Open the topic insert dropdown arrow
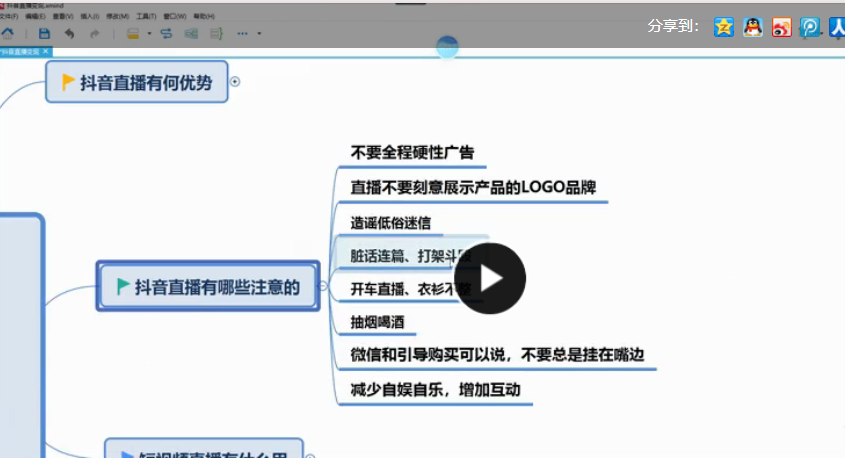845x458 pixels. (149, 33)
